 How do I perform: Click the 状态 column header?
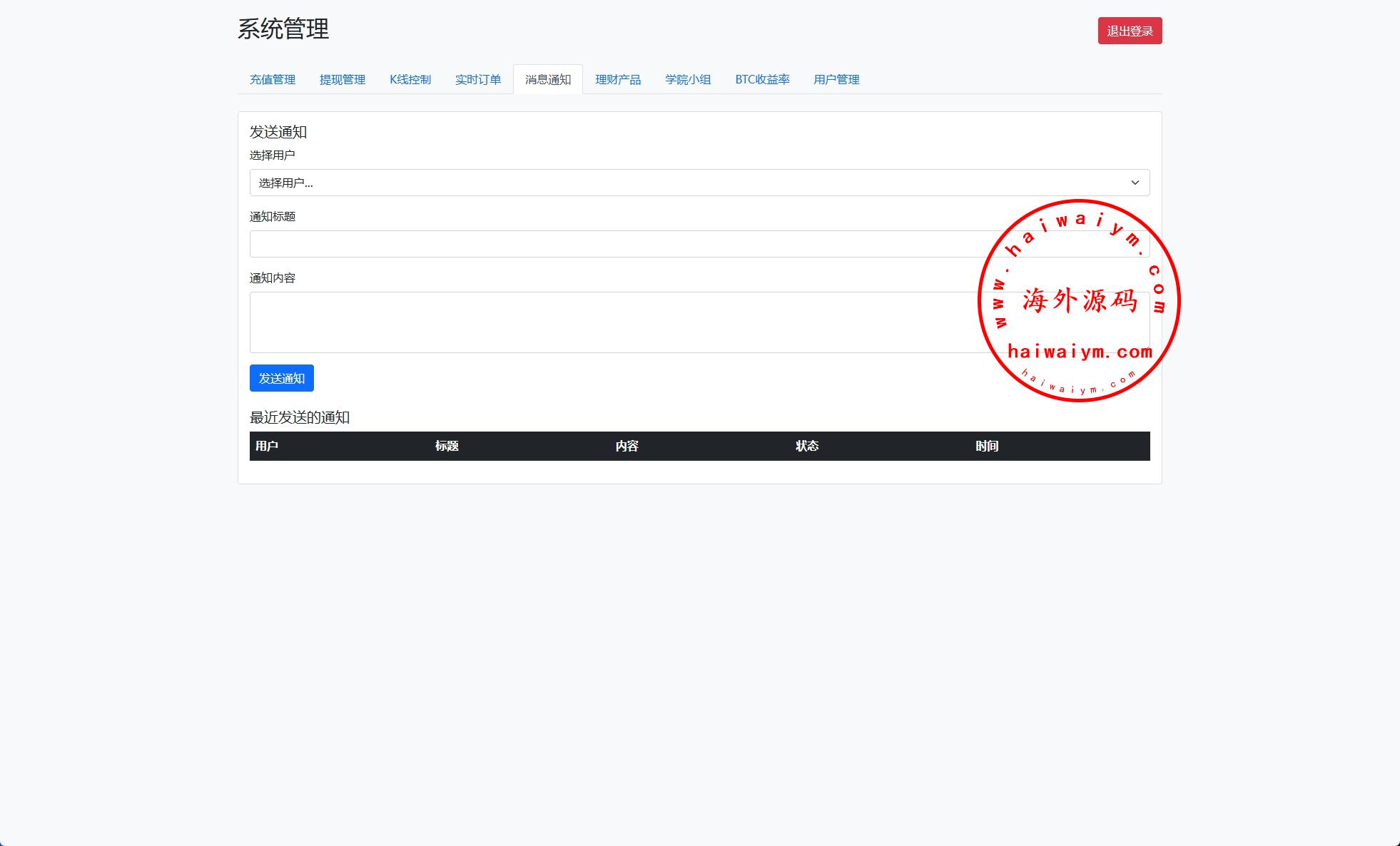pyautogui.click(x=806, y=446)
